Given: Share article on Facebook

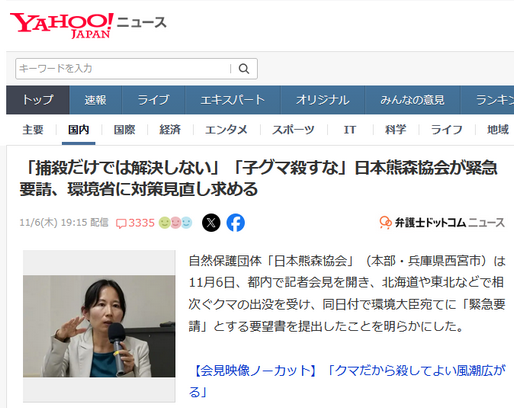Looking at the screenshot, I should (x=236, y=223).
